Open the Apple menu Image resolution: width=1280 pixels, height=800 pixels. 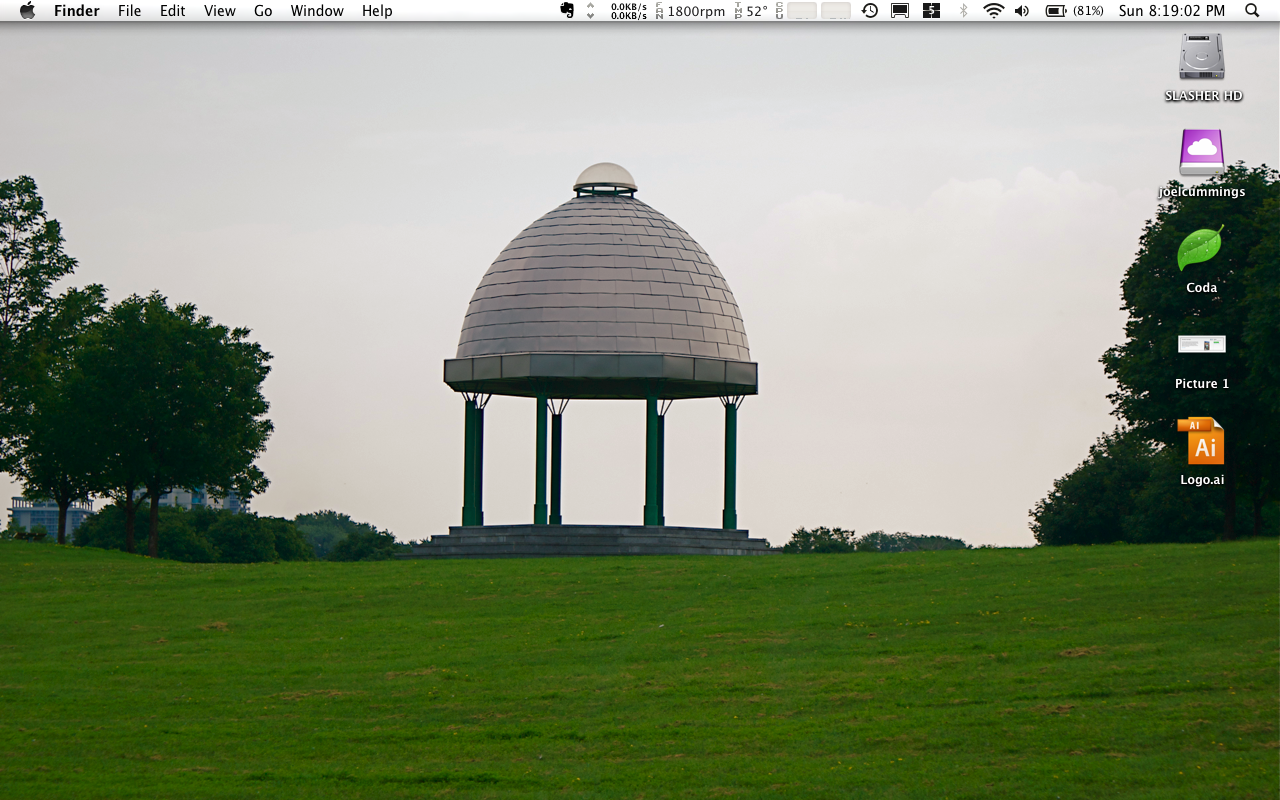27,11
